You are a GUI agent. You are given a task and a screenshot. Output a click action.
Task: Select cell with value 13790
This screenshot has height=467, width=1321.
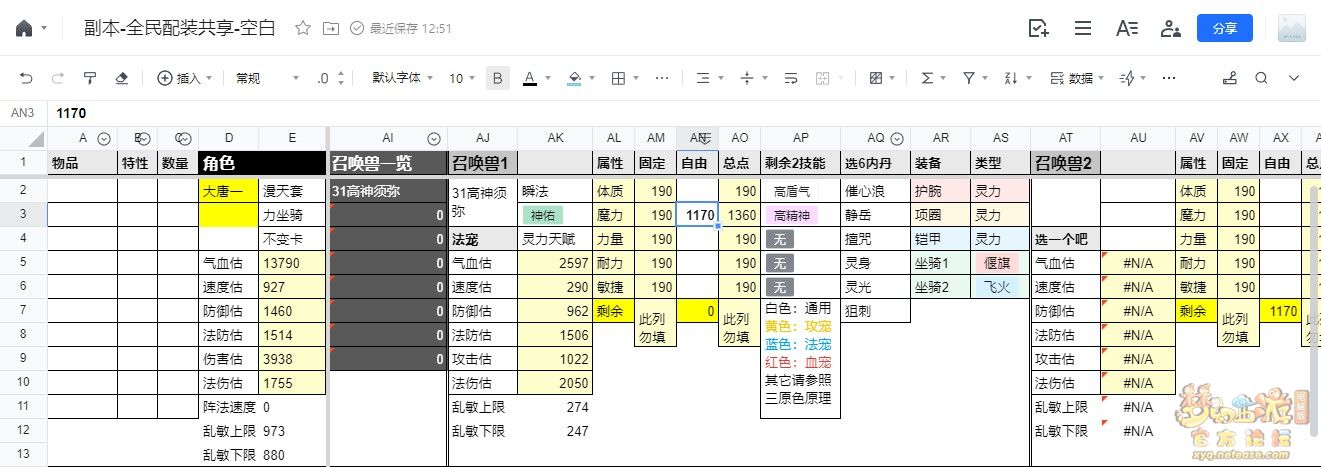[292, 262]
